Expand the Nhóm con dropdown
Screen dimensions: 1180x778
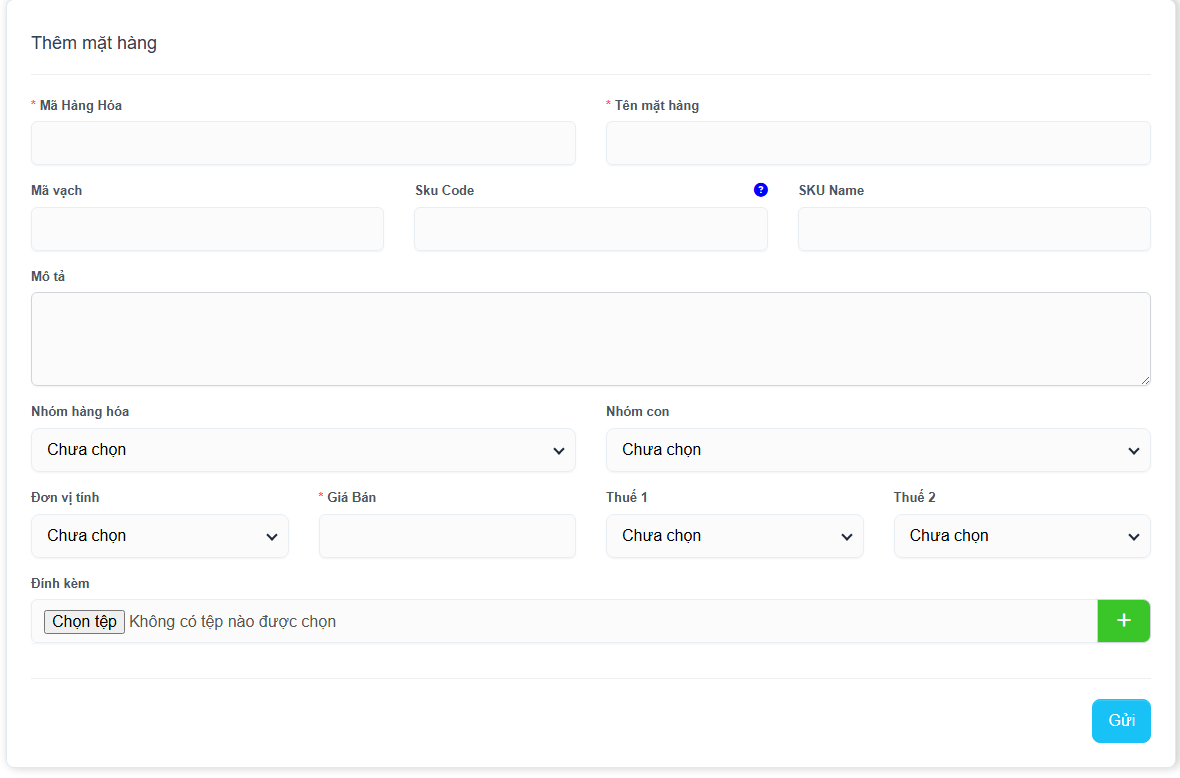(x=877, y=450)
